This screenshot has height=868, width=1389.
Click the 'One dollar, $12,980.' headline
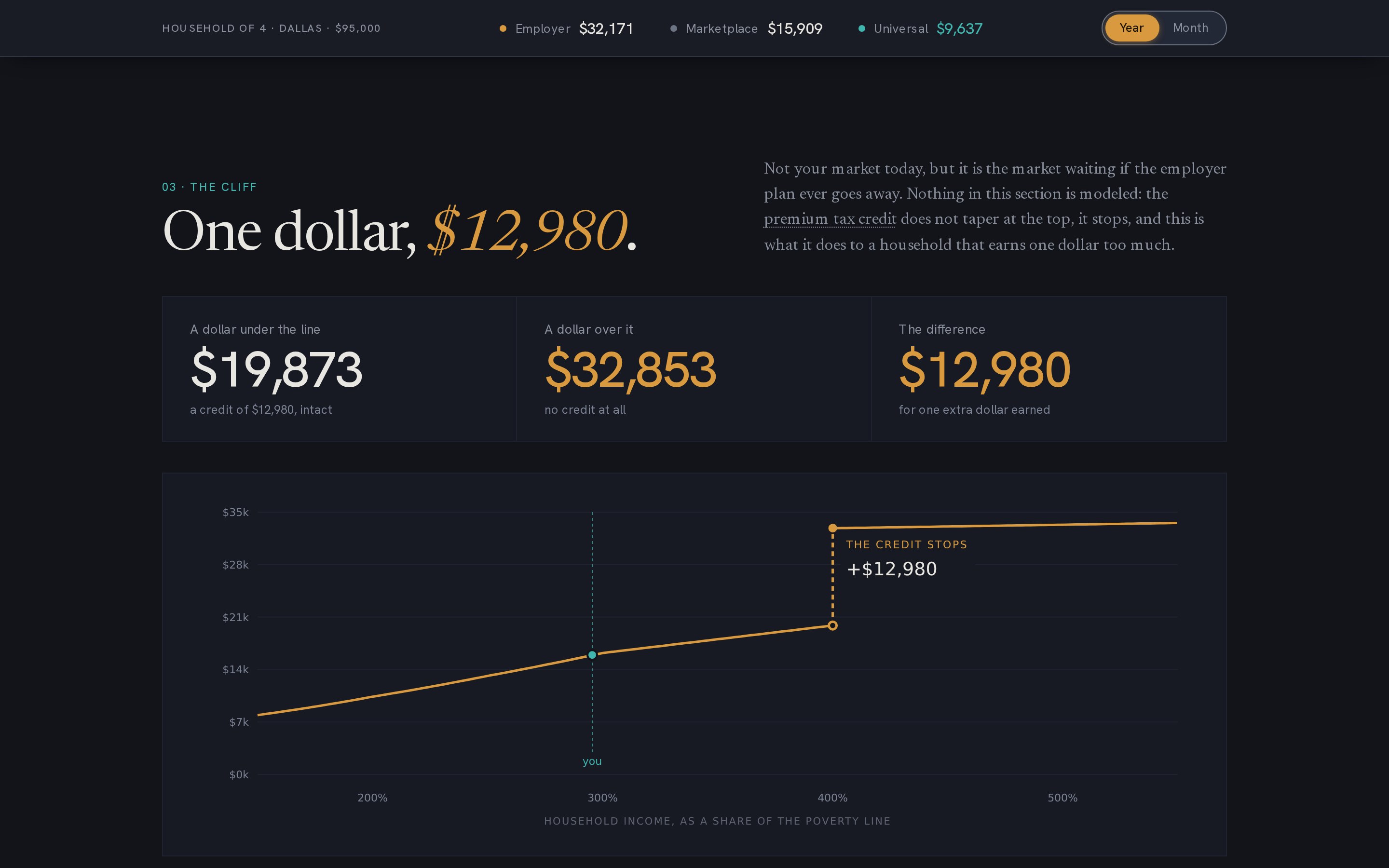coord(400,231)
